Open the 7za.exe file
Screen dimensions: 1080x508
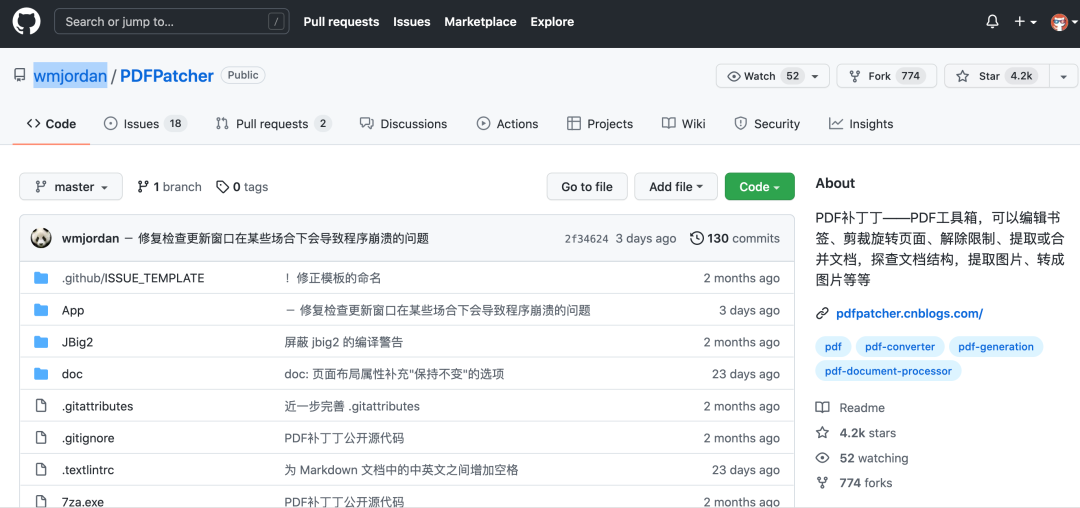tap(83, 501)
